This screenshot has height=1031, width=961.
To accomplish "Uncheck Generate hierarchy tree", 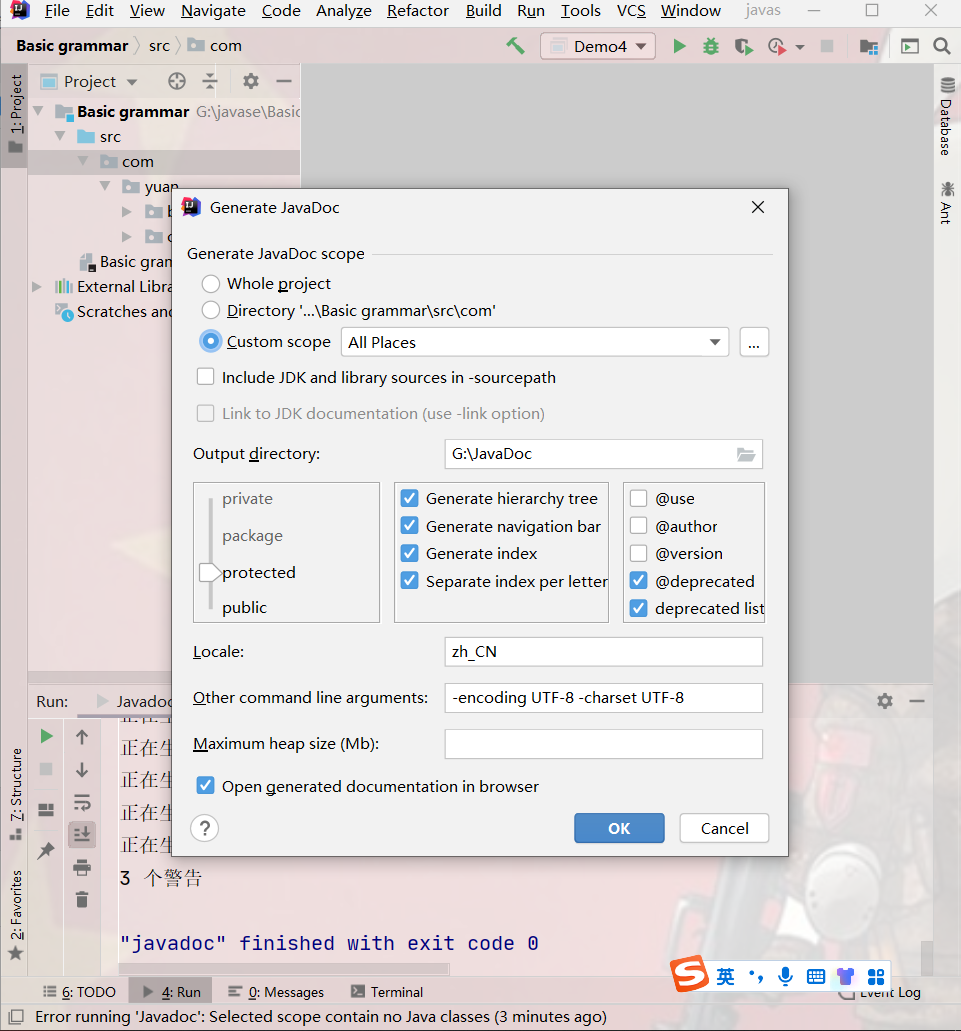I will (x=410, y=498).
